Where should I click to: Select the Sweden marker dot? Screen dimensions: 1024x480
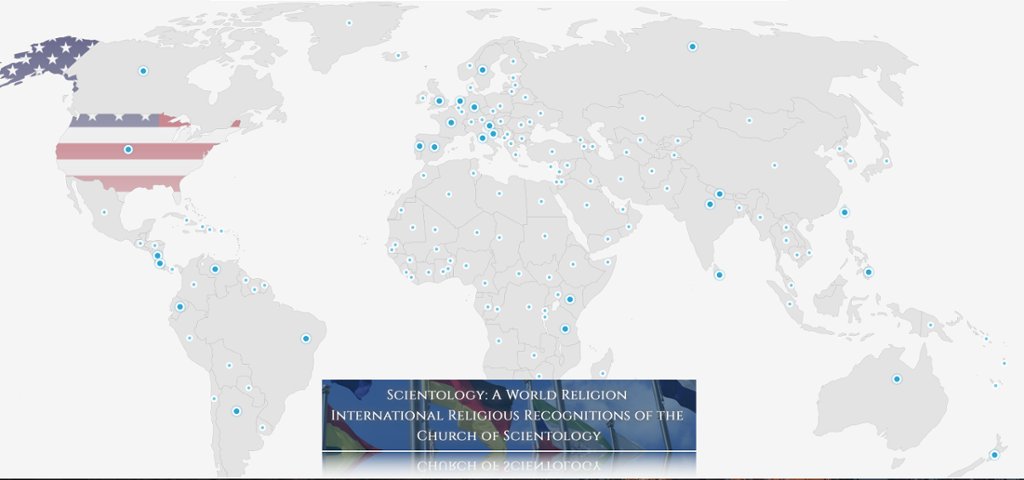pyautogui.click(x=482, y=70)
